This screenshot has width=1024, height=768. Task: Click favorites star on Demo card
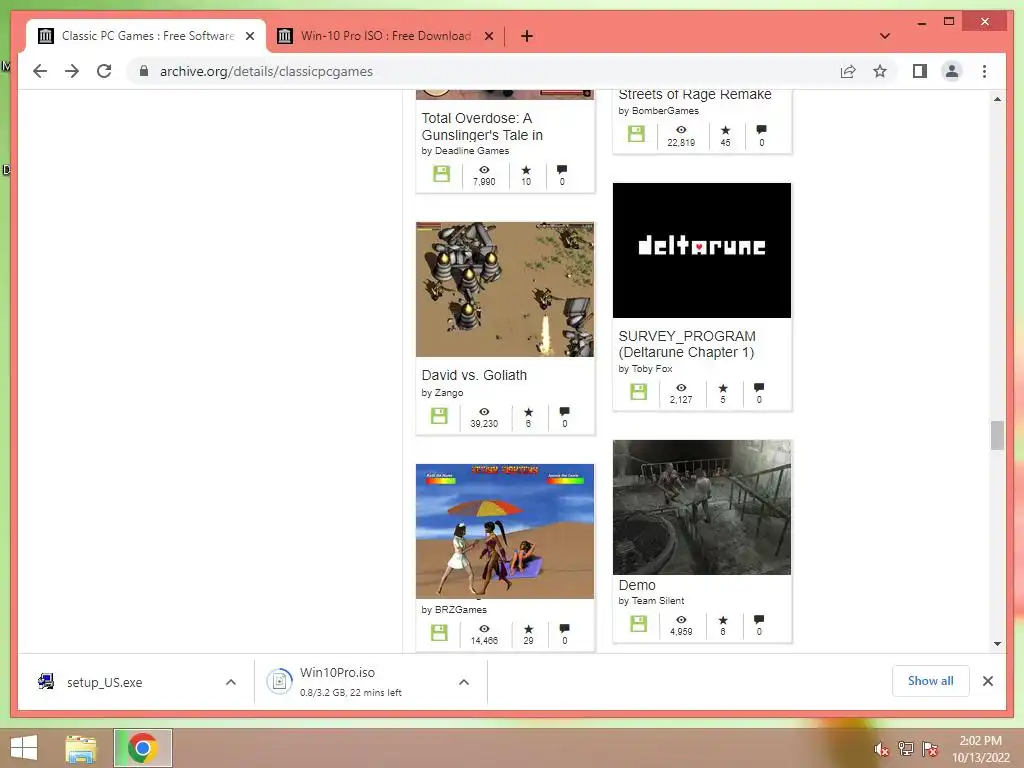[723, 620]
